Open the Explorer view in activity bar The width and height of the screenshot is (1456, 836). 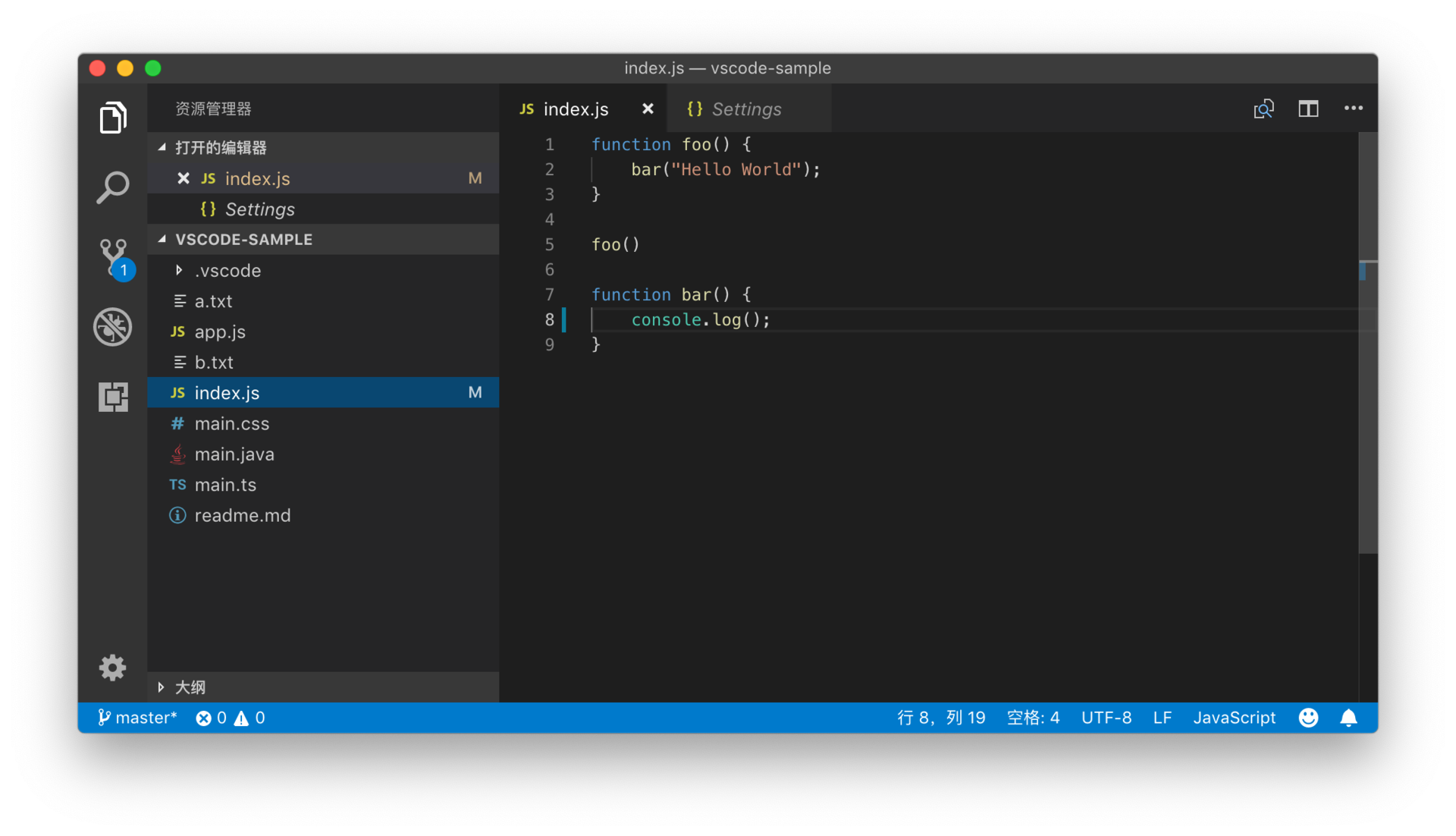click(x=112, y=118)
